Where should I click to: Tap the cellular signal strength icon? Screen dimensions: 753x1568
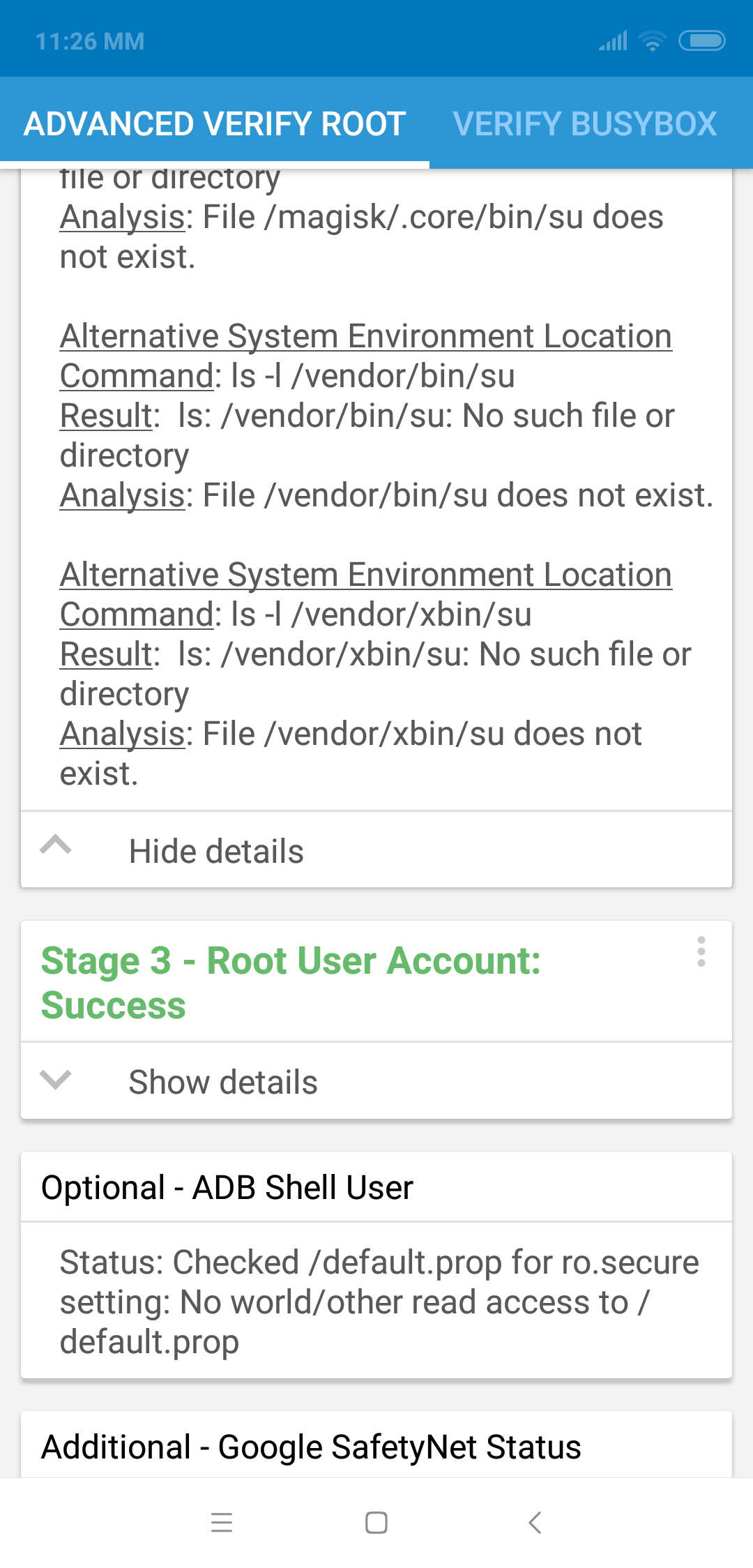click(614, 41)
